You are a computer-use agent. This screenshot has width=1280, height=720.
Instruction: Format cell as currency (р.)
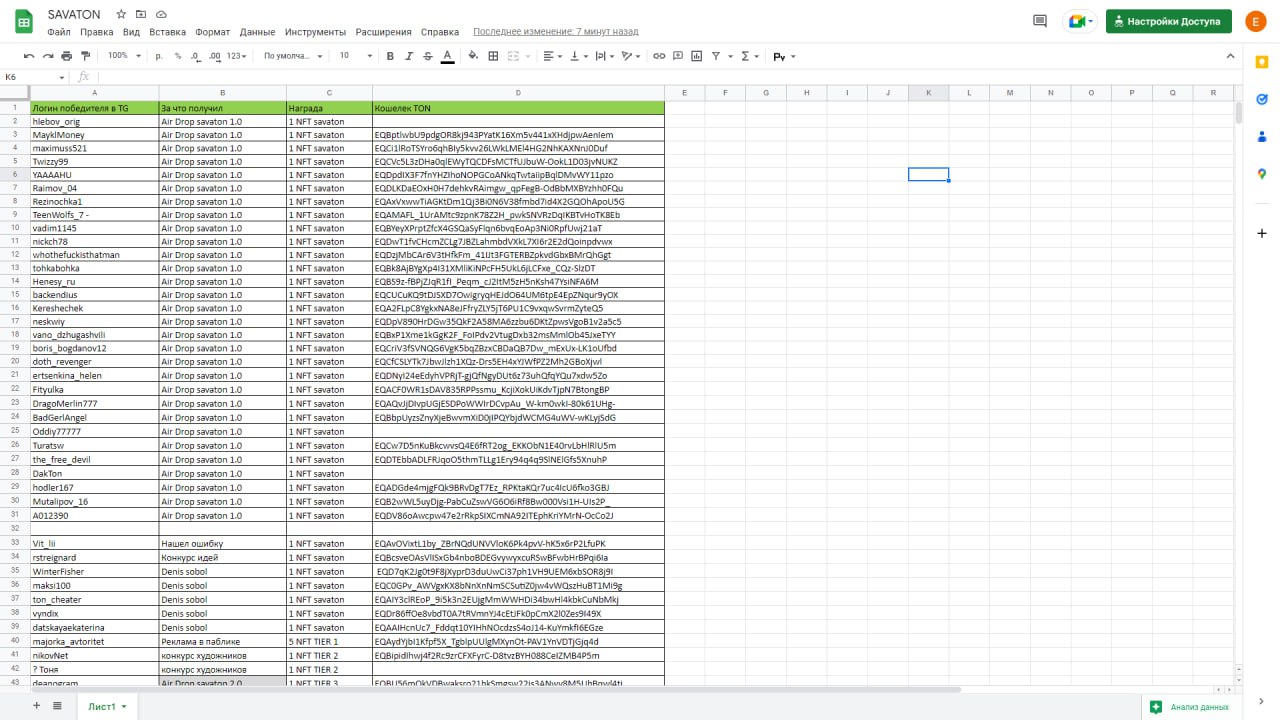click(159, 56)
